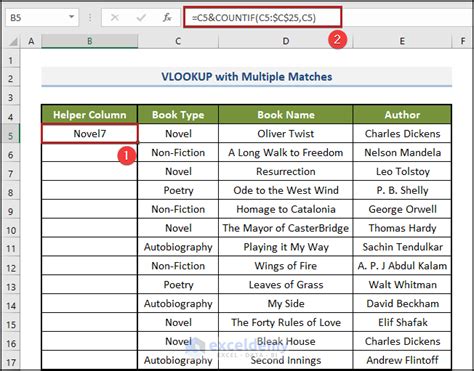Image resolution: width=474 pixels, height=371 pixels.
Task: Click the Cancel (X) formula bar icon
Action: click(115, 17)
